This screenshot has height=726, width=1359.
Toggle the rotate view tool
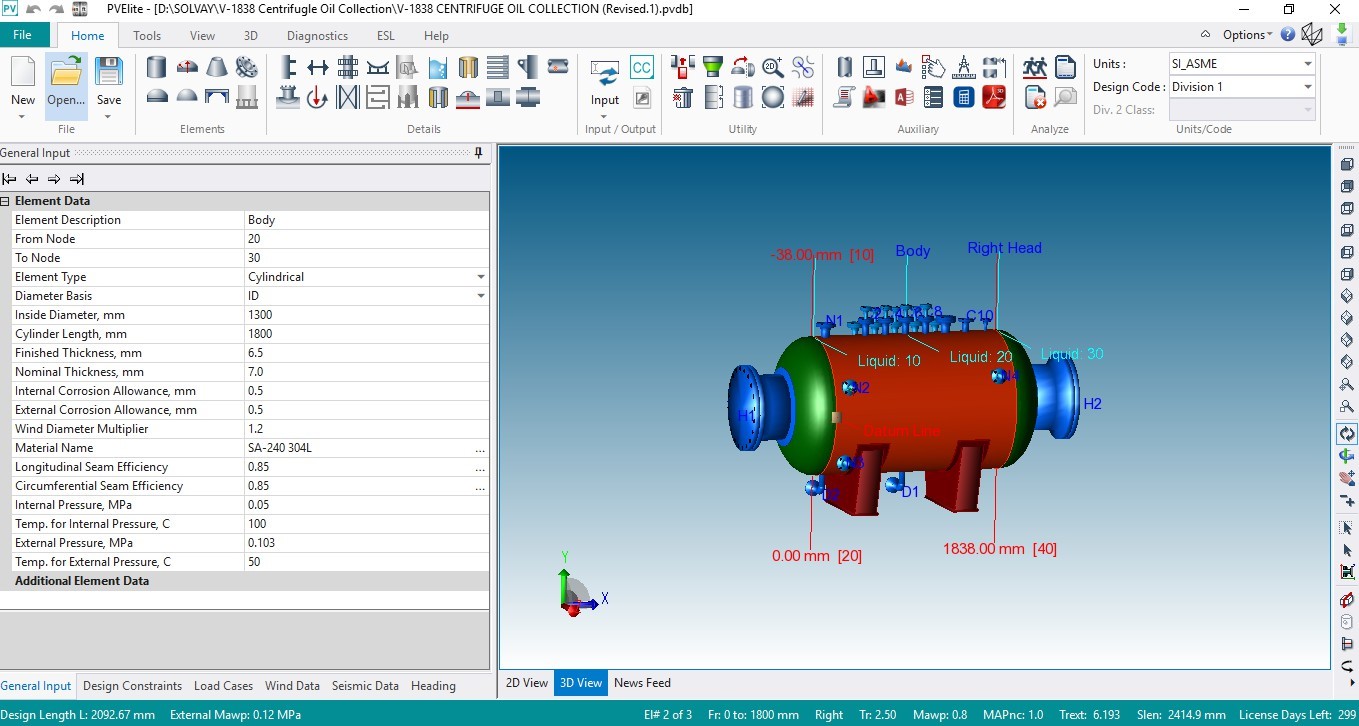pyautogui.click(x=1347, y=434)
